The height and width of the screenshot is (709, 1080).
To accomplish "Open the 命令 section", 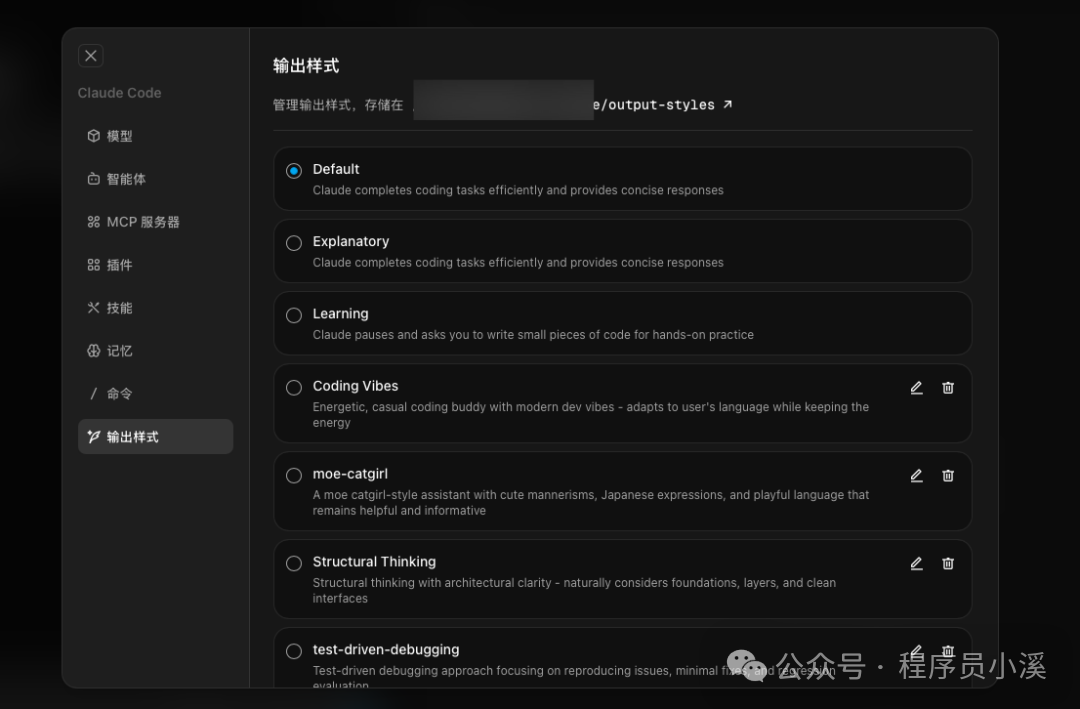I will pos(156,393).
